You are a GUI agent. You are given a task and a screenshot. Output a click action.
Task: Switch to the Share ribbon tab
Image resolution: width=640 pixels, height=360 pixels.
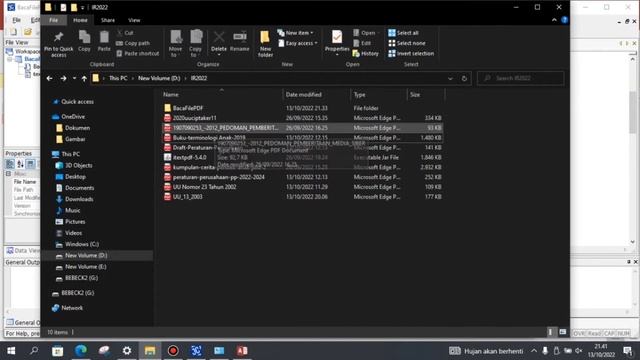click(x=108, y=20)
